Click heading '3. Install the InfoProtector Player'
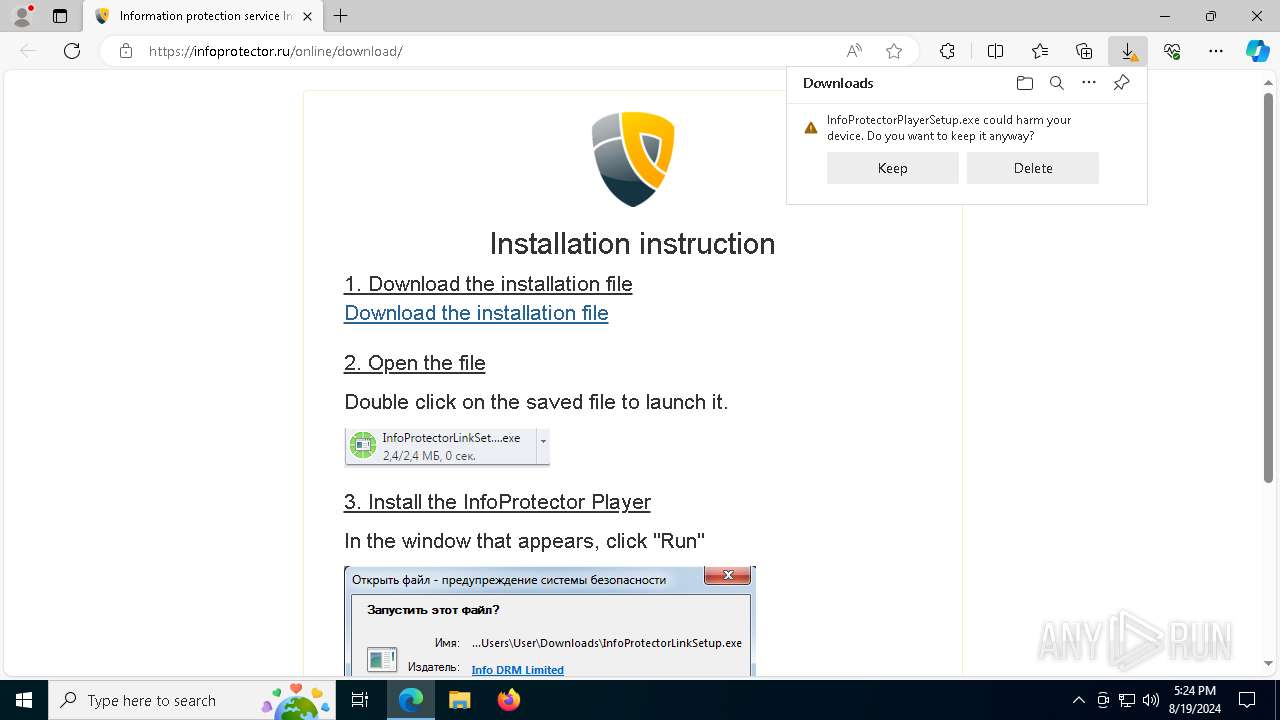Screen dimensions: 1280x720 tap(497, 502)
